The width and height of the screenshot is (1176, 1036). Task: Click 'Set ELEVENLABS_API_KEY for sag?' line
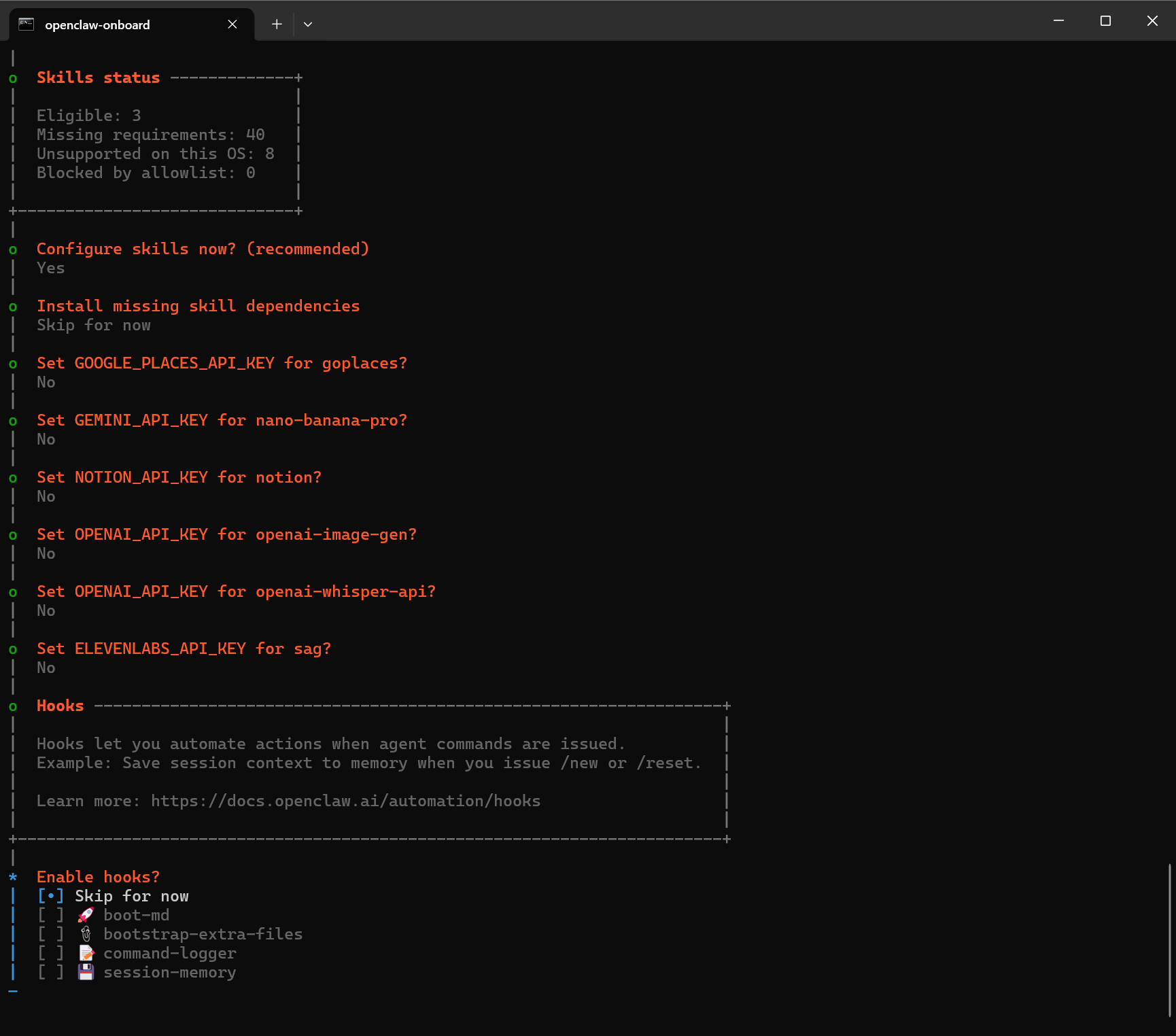click(x=184, y=649)
